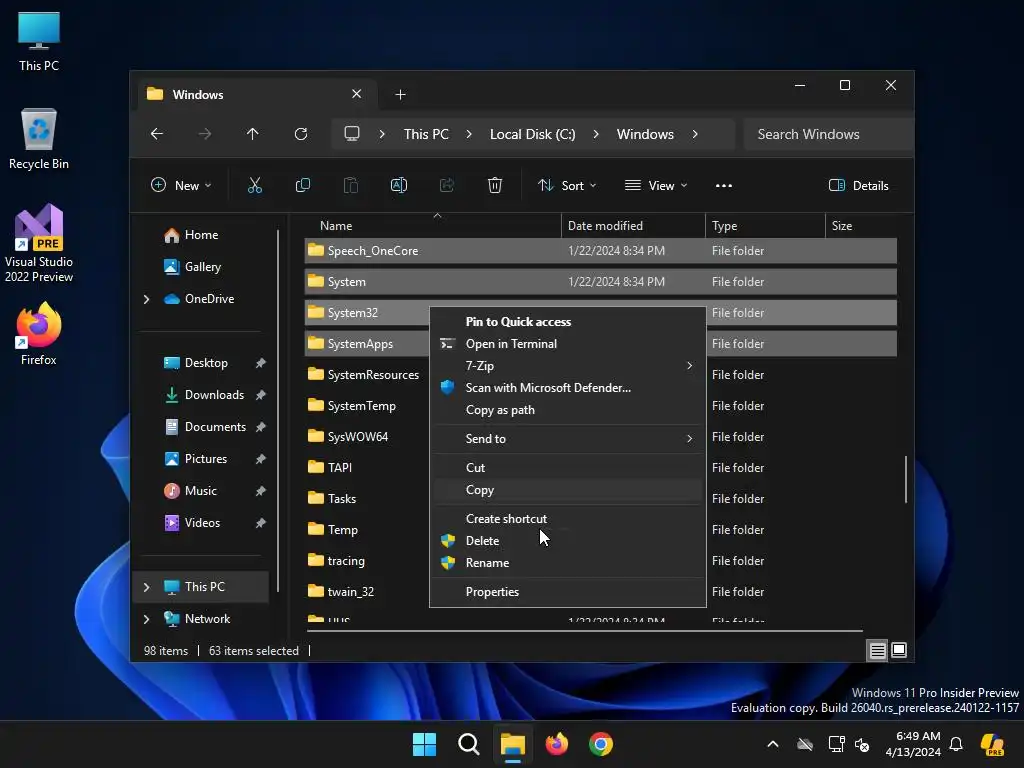Click the vertical scrollbar in file list

click(905, 479)
